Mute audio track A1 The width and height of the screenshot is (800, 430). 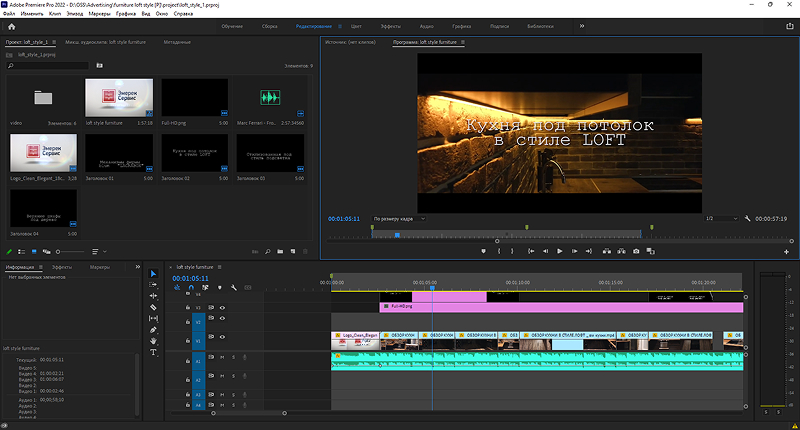pos(222,357)
